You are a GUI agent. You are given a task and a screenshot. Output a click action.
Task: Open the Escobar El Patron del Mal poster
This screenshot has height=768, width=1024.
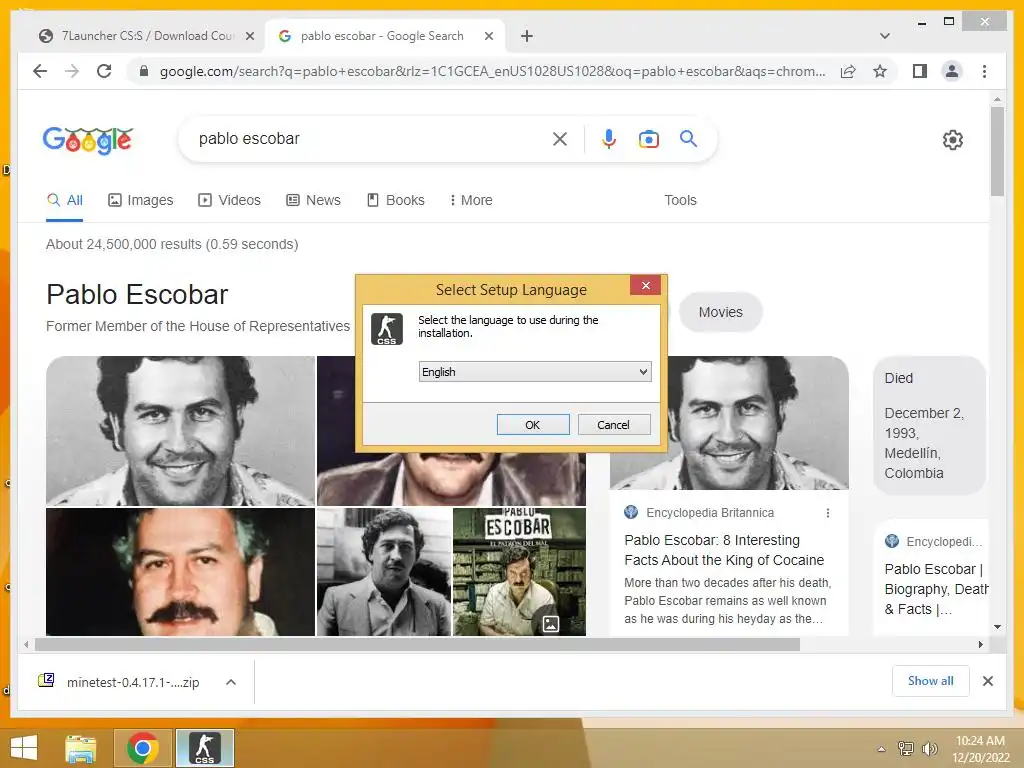(519, 572)
